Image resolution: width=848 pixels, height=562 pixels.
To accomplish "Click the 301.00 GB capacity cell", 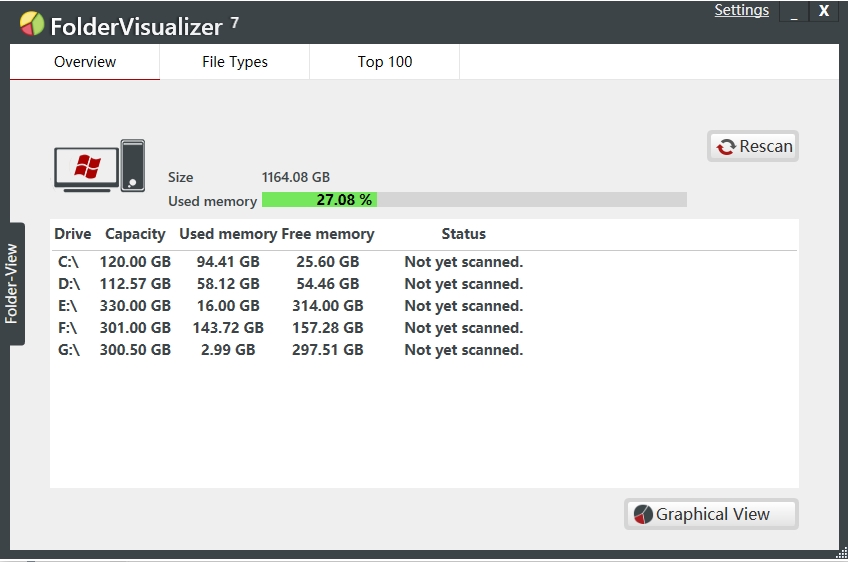I will pyautogui.click(x=135, y=328).
